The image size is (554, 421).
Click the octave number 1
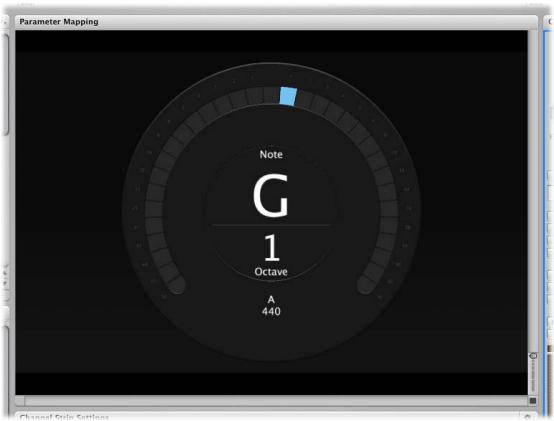pyautogui.click(x=271, y=248)
